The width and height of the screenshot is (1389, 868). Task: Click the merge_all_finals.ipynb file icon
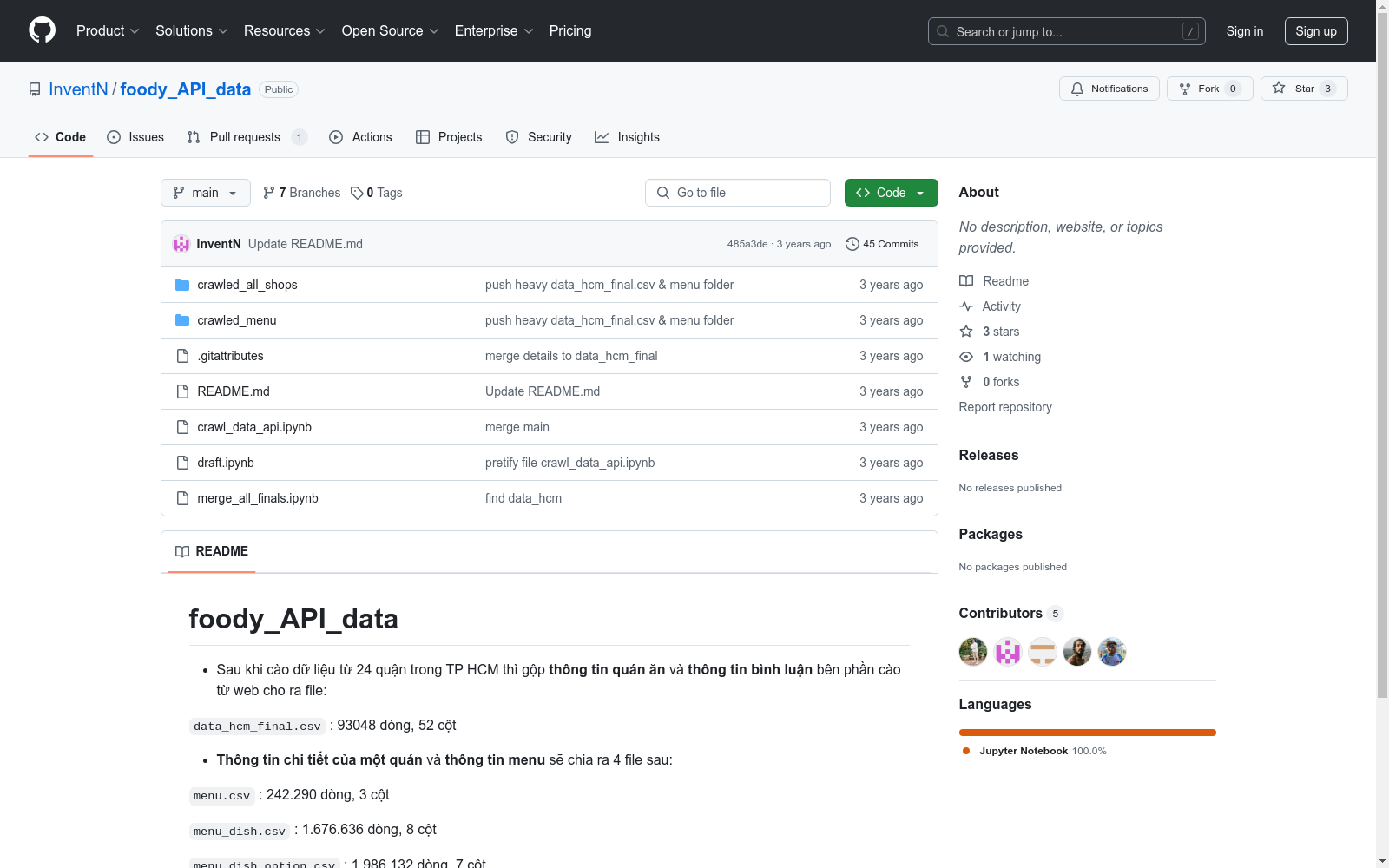tap(182, 498)
